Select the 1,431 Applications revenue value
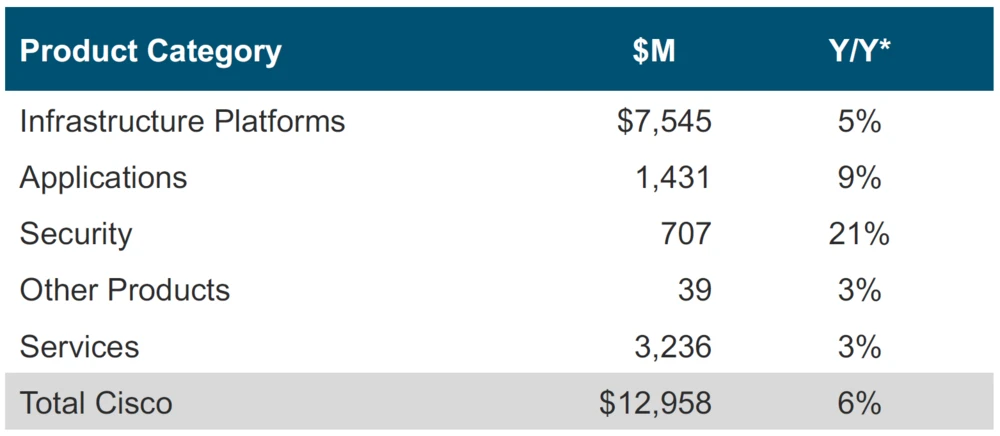This screenshot has width=1000, height=436. [x=675, y=178]
